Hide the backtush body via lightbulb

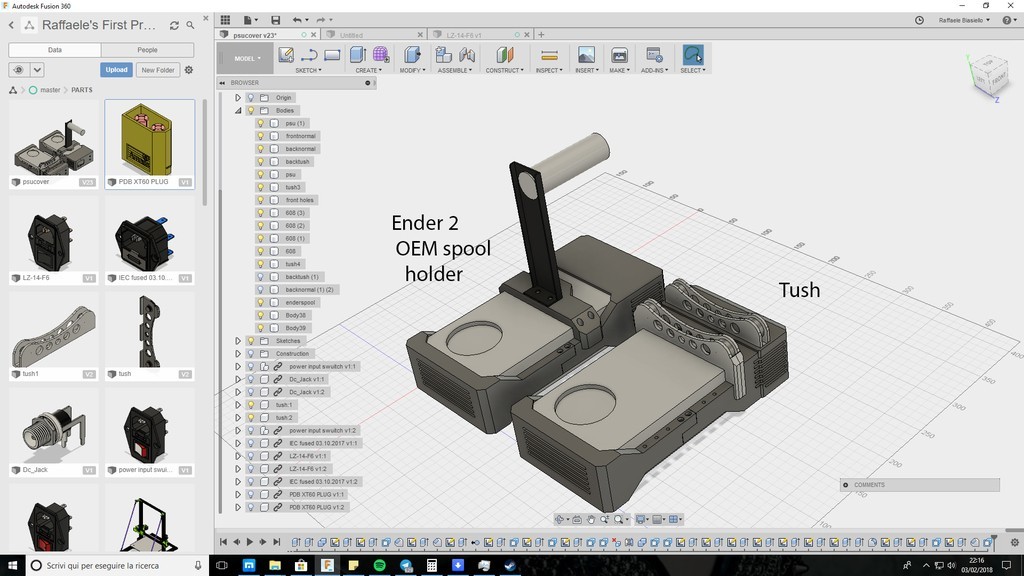pyautogui.click(x=260, y=161)
